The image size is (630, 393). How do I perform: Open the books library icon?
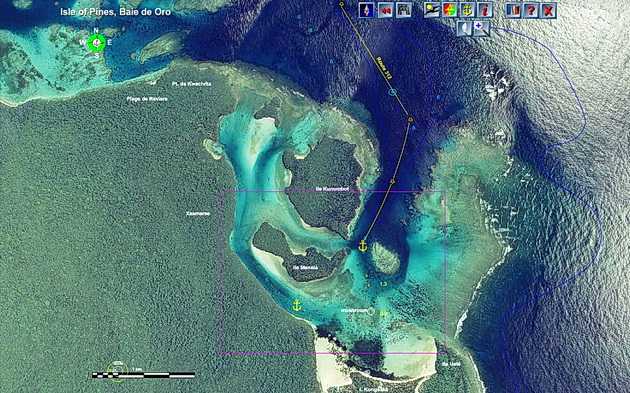(513, 10)
